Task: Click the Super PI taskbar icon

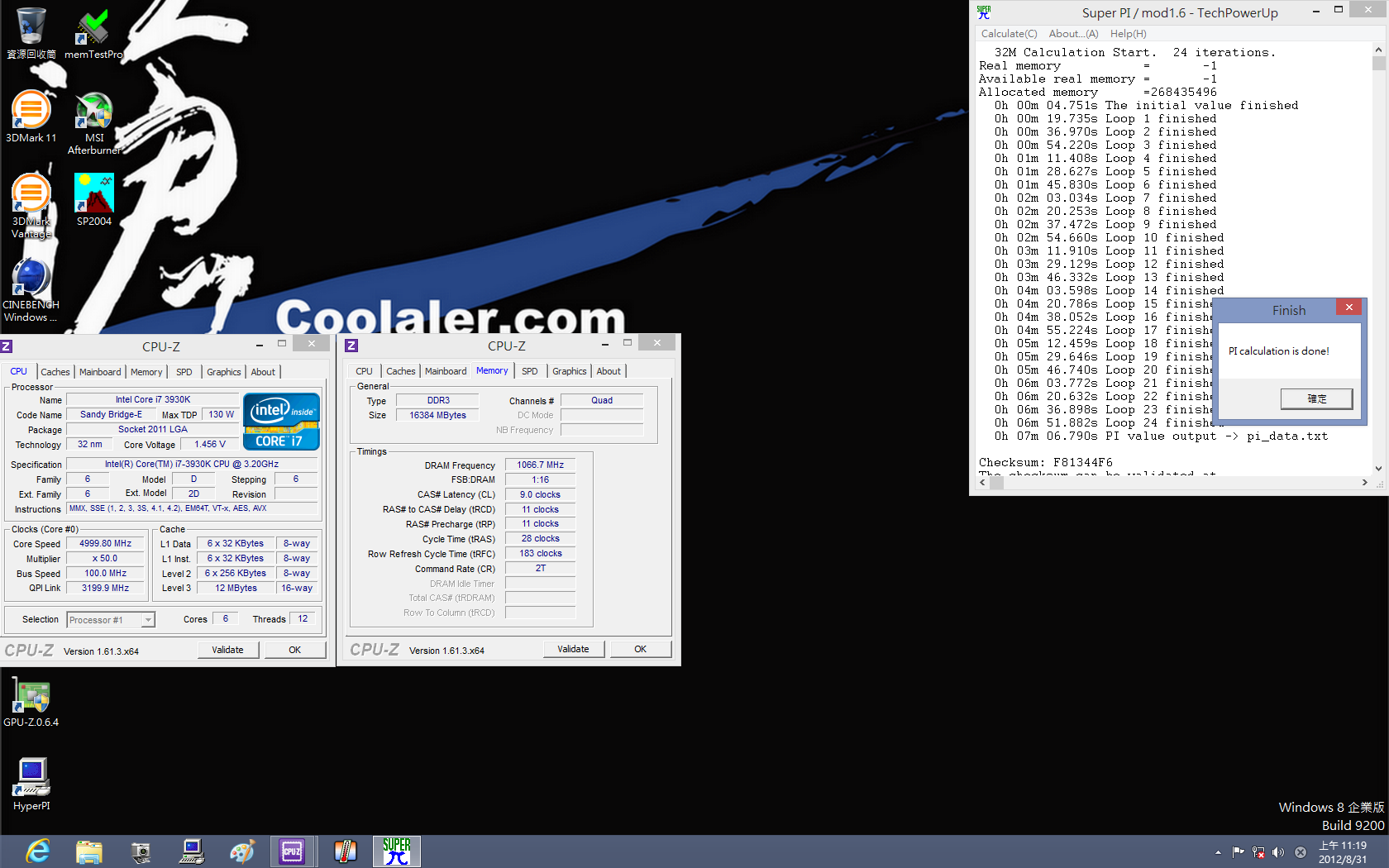Action: pyautogui.click(x=397, y=851)
